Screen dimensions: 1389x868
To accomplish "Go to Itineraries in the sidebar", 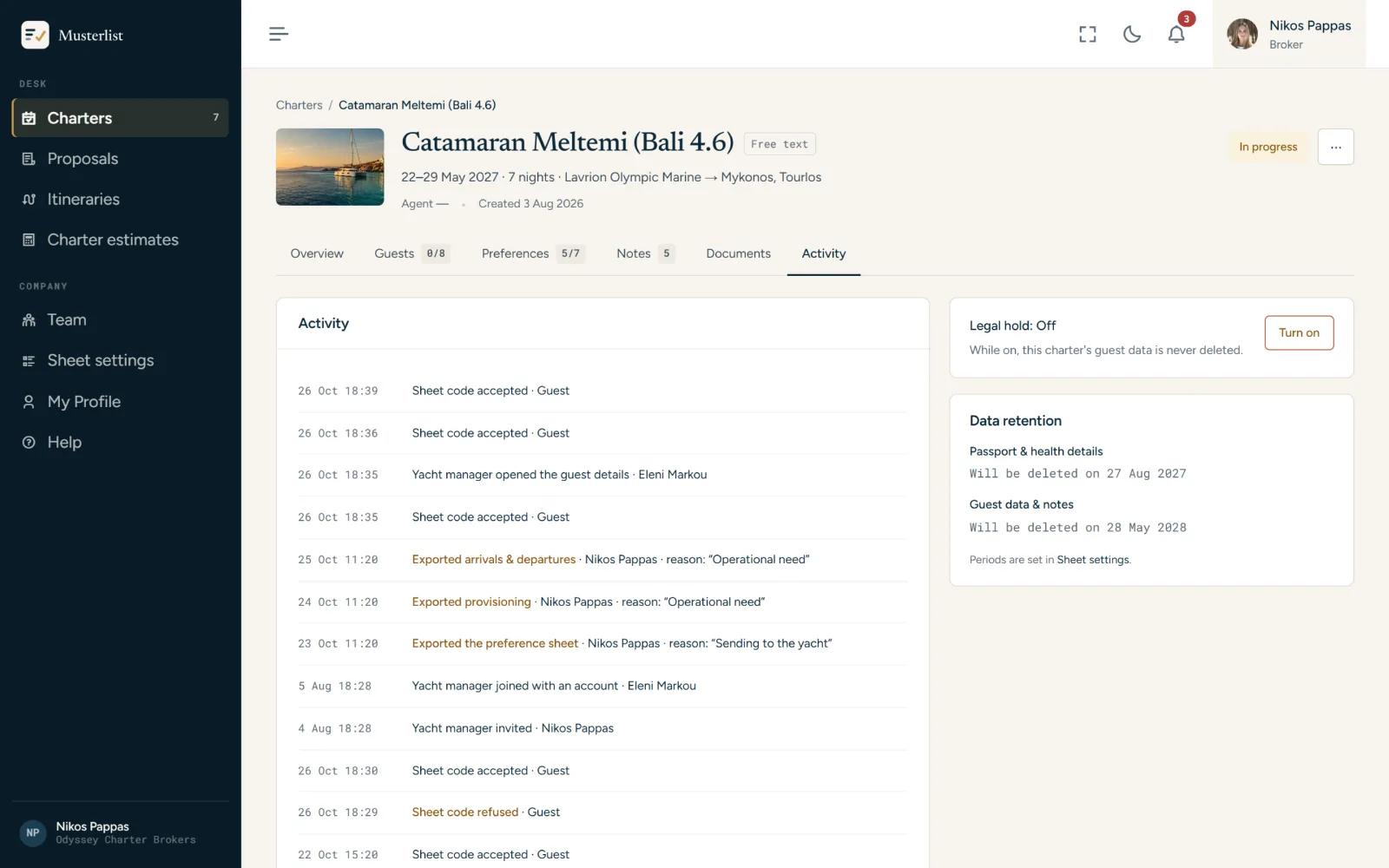I will click(x=121, y=199).
